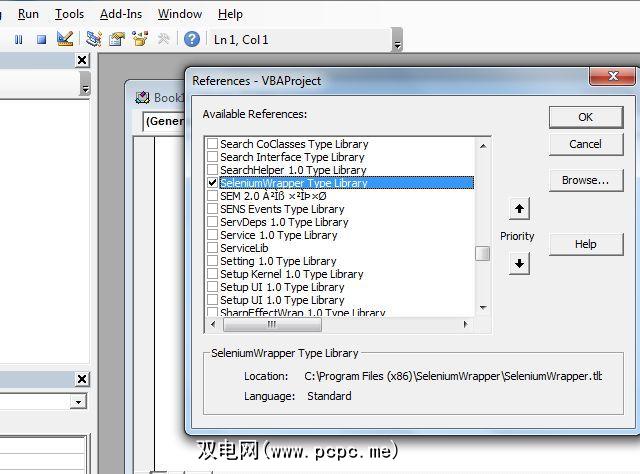Viewport: 640px width, 474px height.
Task: Close the Project Explorer panel
Action: [82, 60]
